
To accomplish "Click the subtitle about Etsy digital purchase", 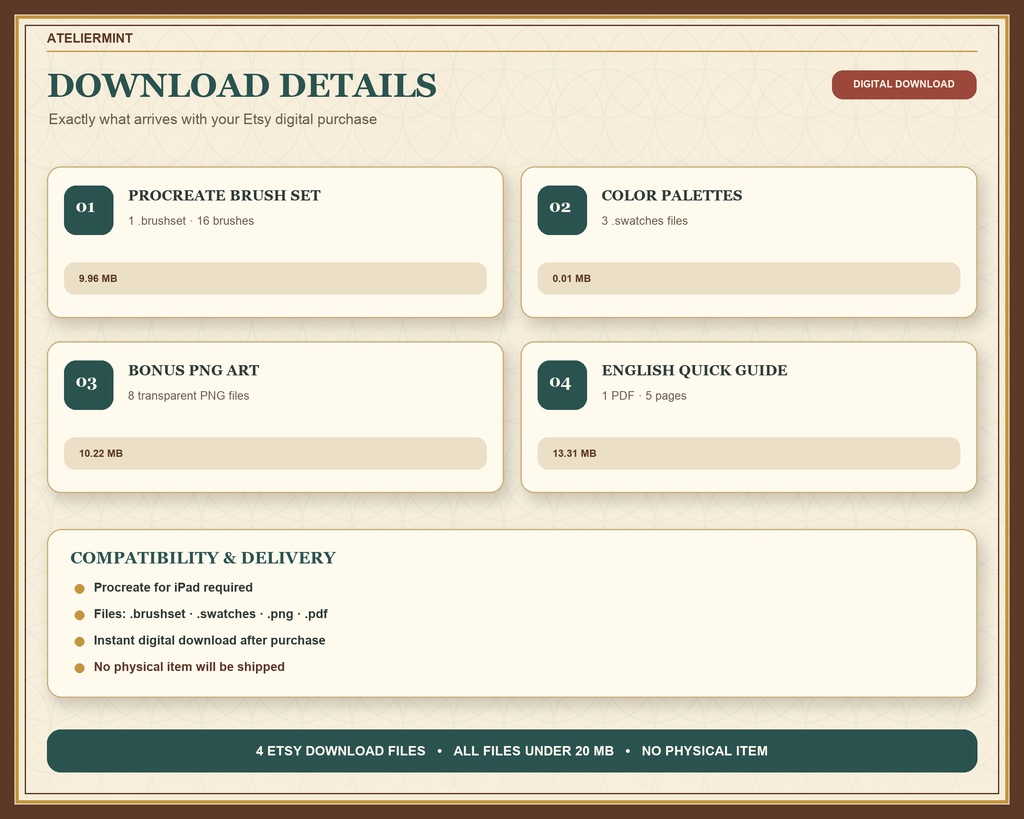I will pyautogui.click(x=213, y=120).
